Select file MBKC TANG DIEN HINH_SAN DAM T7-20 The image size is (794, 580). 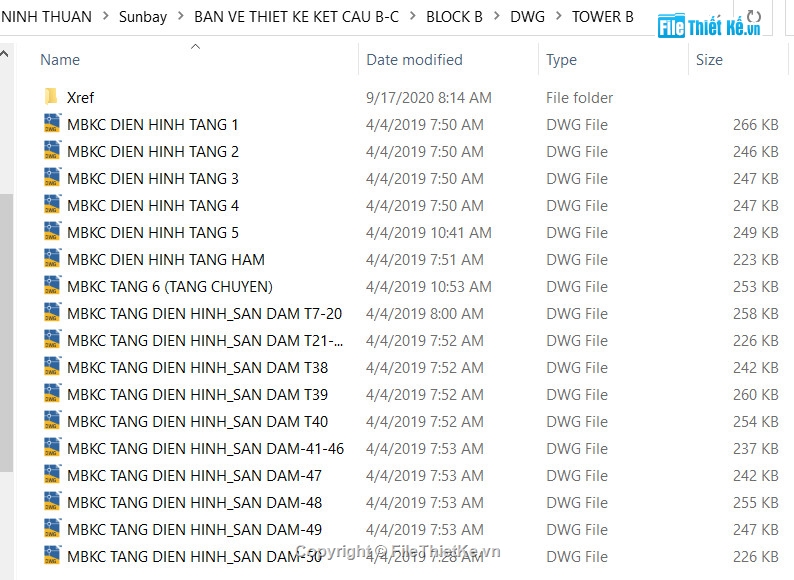point(204,314)
